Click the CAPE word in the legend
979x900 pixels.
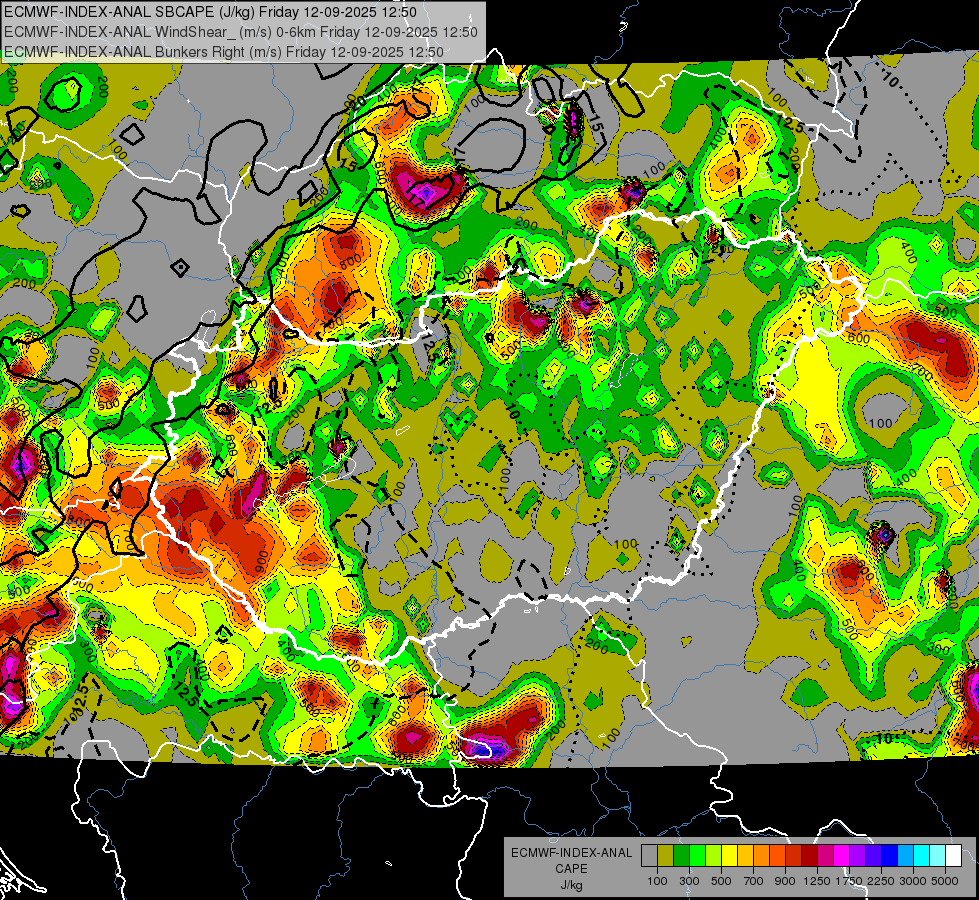[x=571, y=869]
